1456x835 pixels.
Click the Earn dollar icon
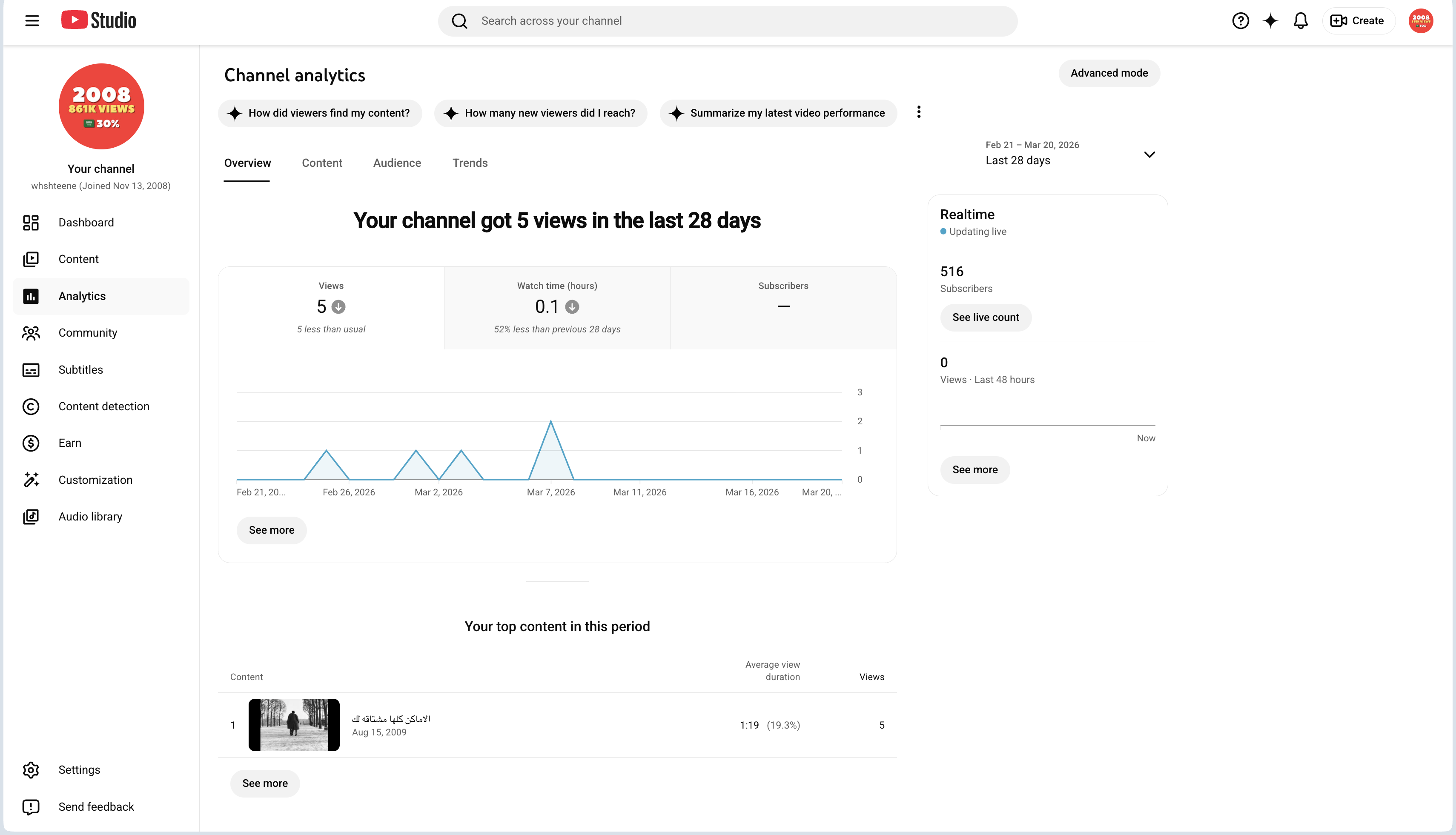31,443
